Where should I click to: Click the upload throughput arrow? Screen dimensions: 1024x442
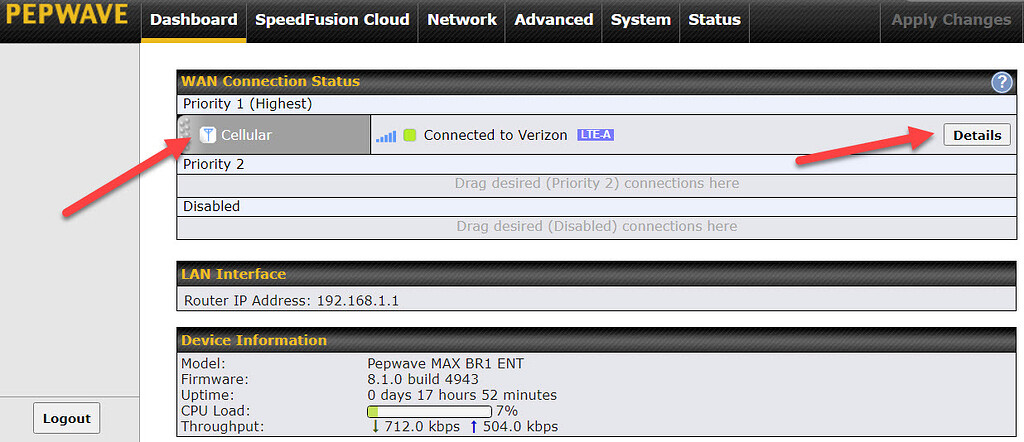[x=474, y=428]
